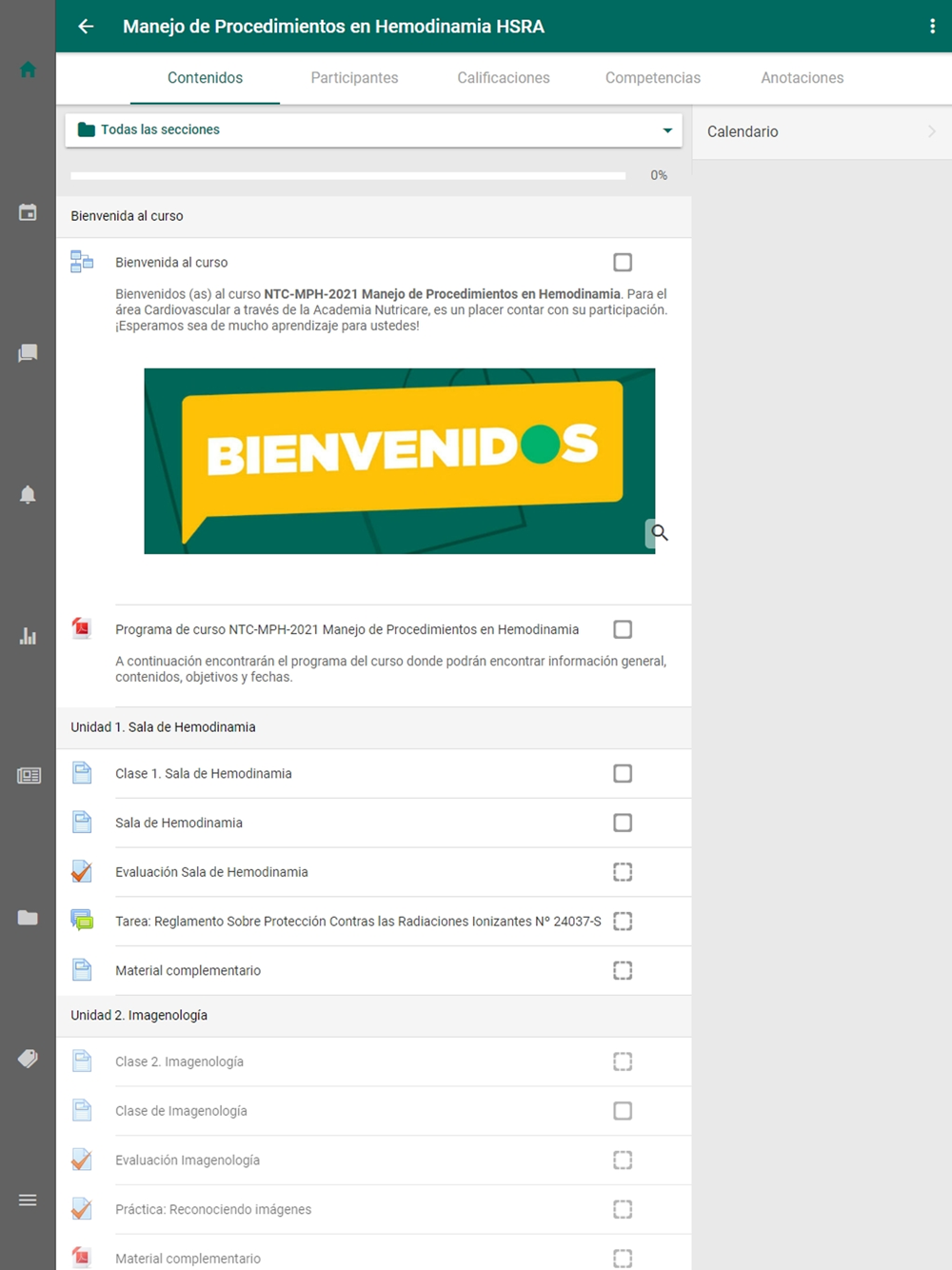Click completion box for Evaluación Sala de Hemodinamia
Image resolution: width=952 pixels, height=1270 pixels.
tap(623, 872)
